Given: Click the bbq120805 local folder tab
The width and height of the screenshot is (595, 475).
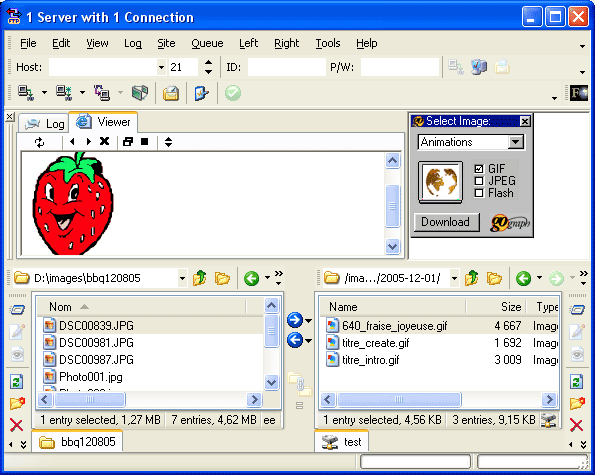Looking at the screenshot, I should pos(77,442).
